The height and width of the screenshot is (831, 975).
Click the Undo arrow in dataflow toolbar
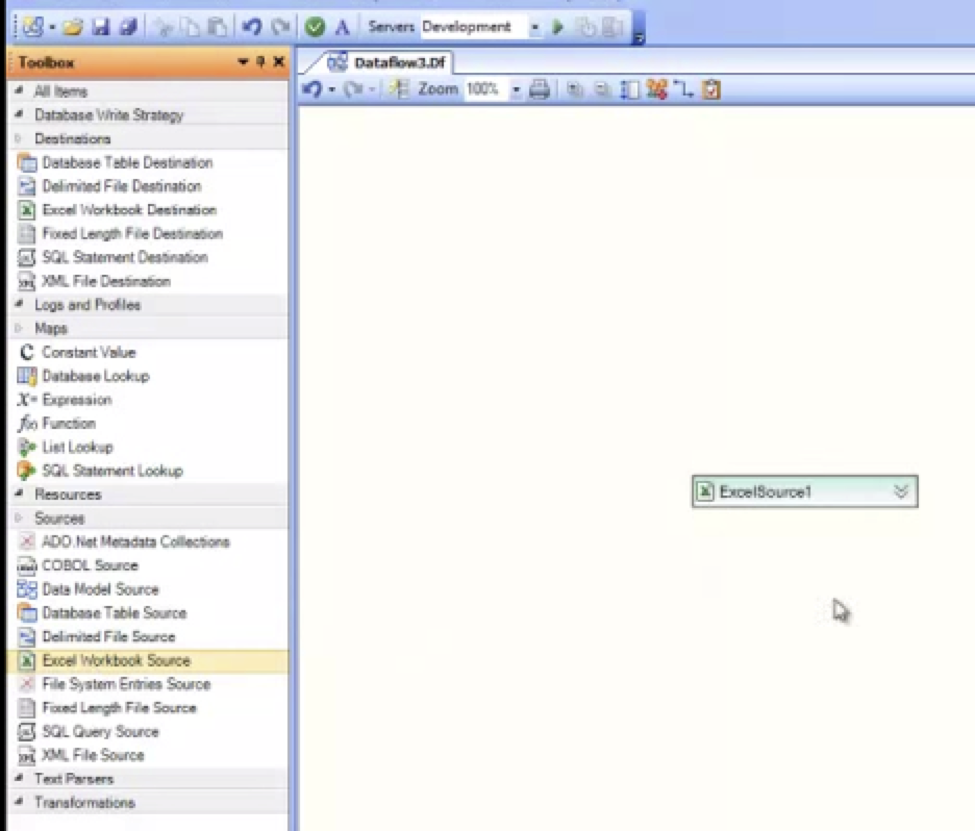(x=312, y=90)
